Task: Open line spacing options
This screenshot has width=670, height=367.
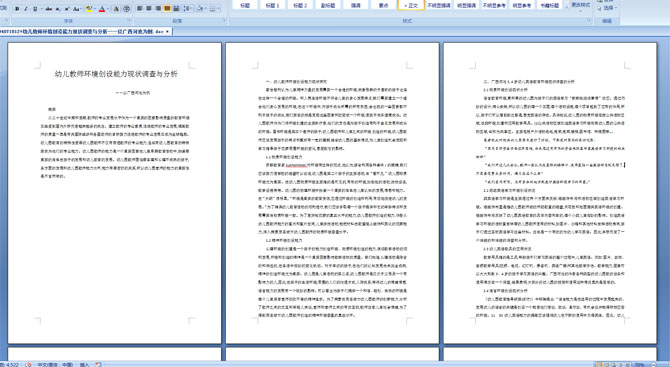Action: tap(188, 9)
